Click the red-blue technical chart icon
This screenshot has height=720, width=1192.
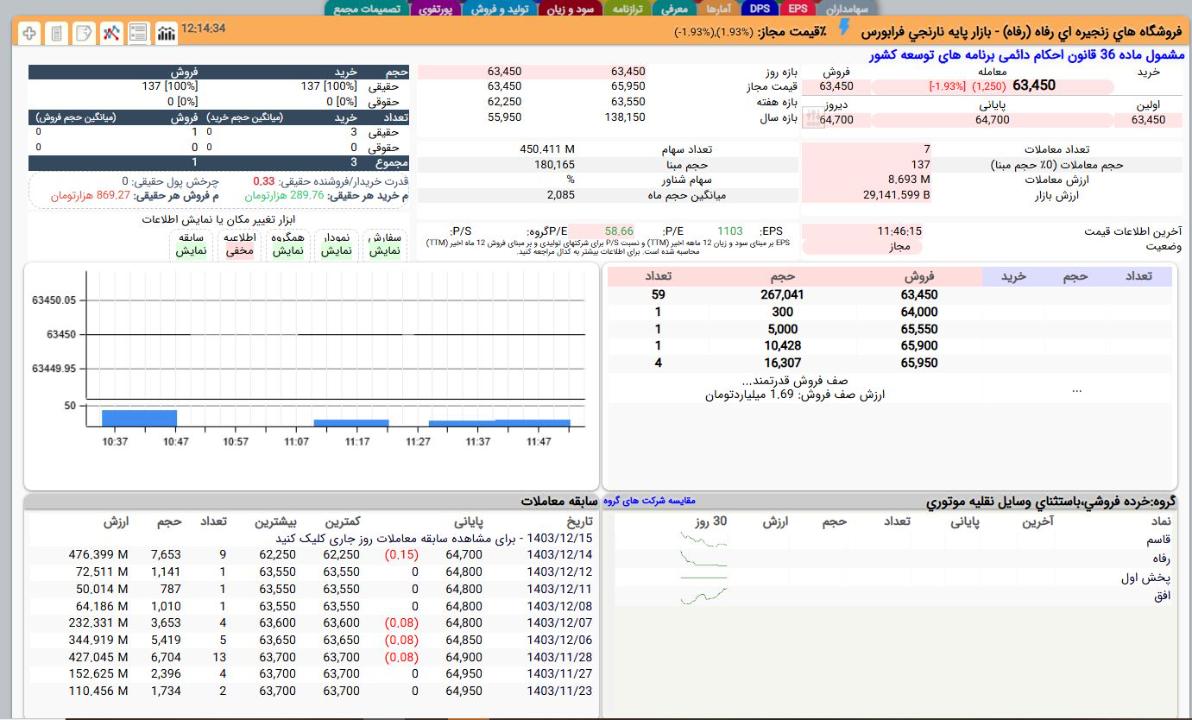click(x=109, y=32)
